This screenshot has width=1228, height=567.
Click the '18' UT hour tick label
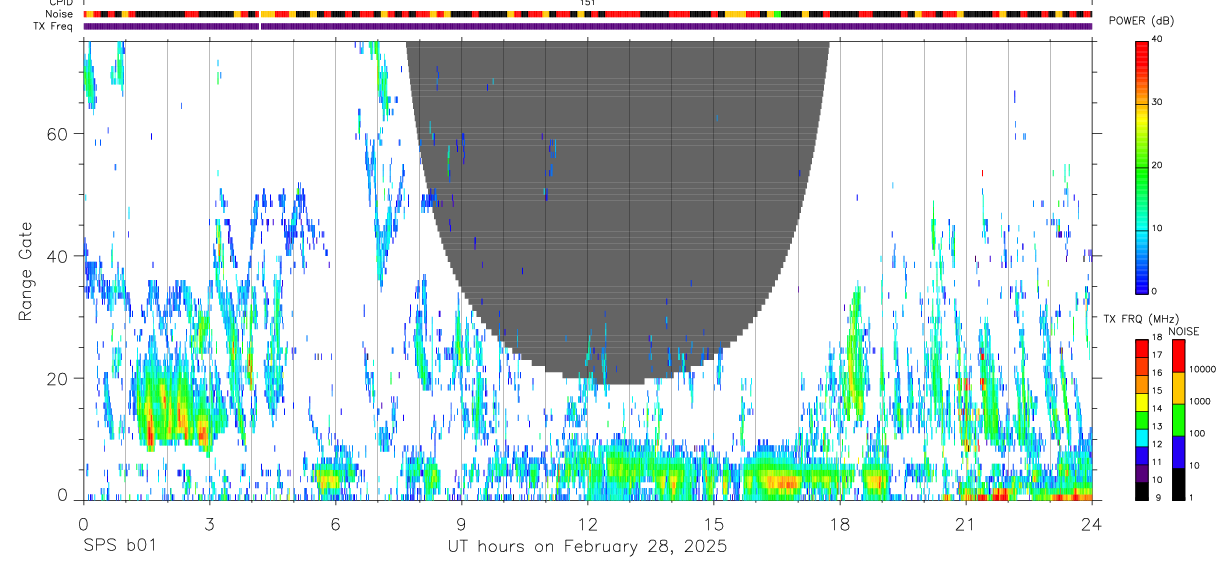tap(840, 523)
